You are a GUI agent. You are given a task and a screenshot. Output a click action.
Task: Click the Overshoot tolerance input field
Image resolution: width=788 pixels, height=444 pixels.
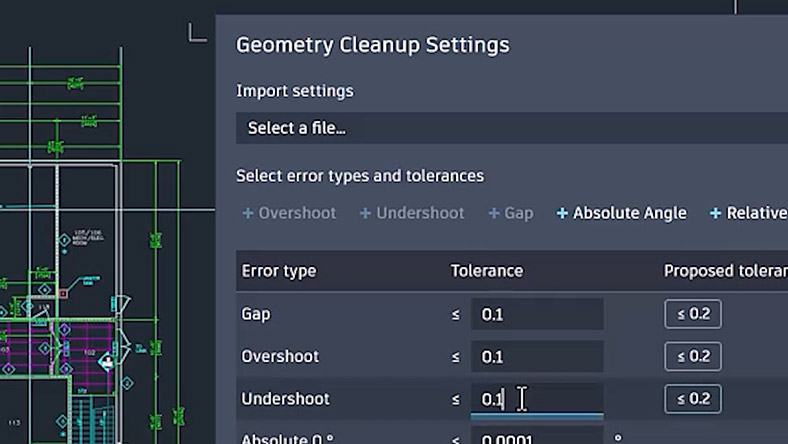pyautogui.click(x=537, y=357)
